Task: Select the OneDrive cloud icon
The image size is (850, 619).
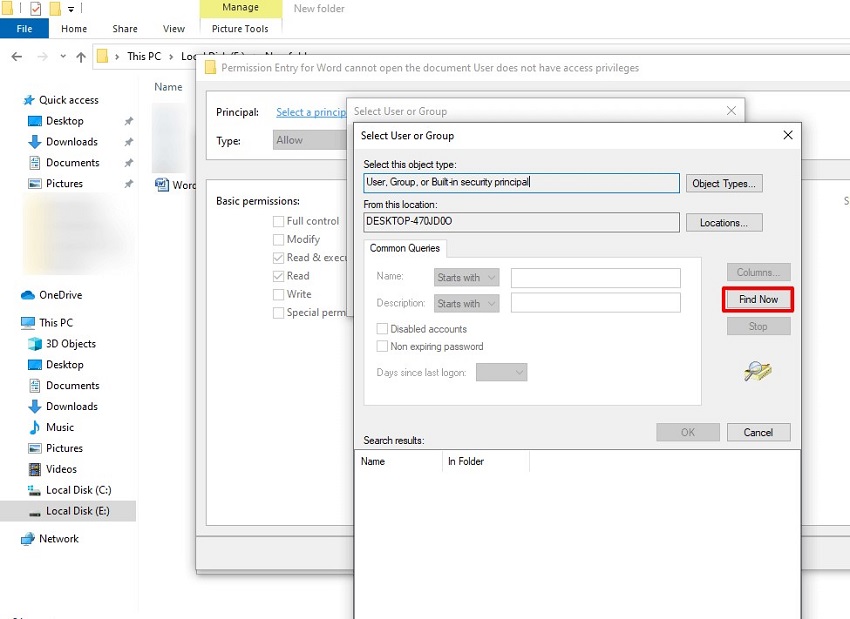Action: pos(28,295)
